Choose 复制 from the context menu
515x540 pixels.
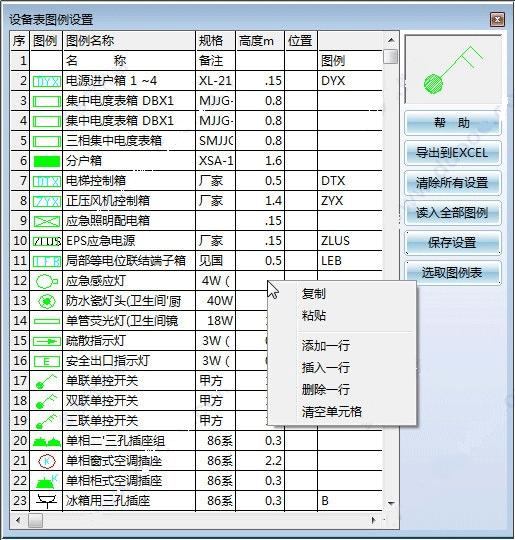click(313, 294)
